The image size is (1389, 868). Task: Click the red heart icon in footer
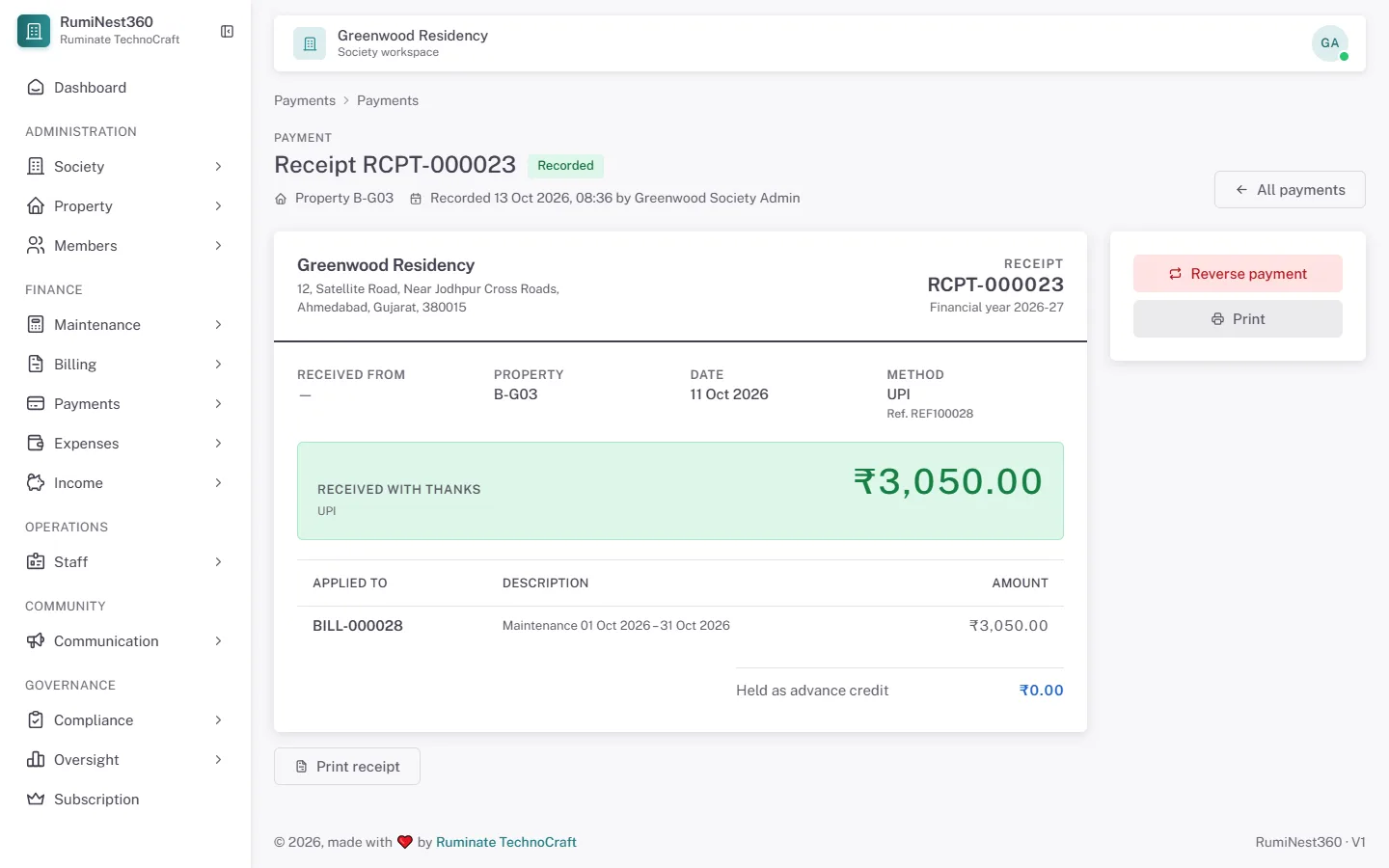[x=405, y=842]
